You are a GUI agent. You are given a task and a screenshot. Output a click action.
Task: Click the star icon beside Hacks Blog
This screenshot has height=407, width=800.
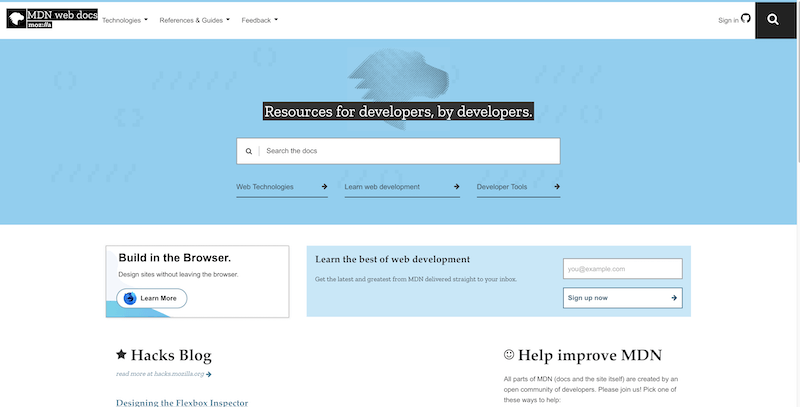(x=121, y=354)
